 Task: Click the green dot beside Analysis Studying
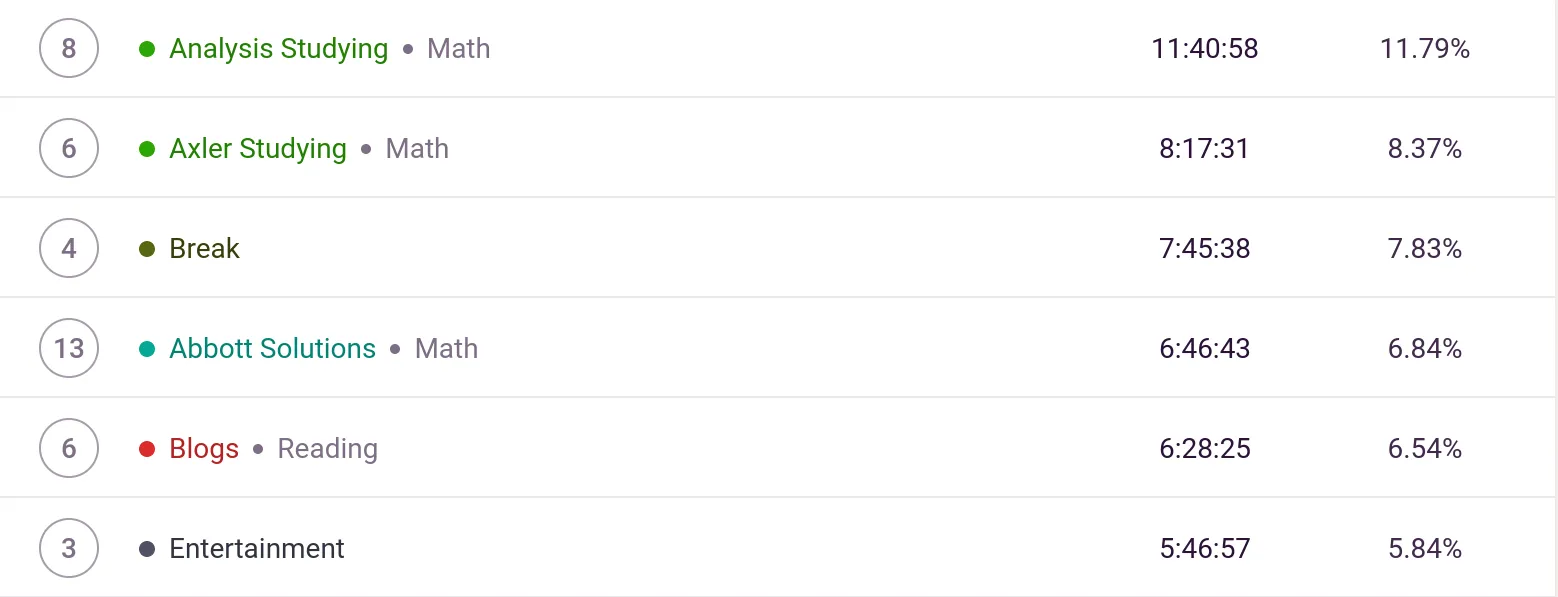147,48
